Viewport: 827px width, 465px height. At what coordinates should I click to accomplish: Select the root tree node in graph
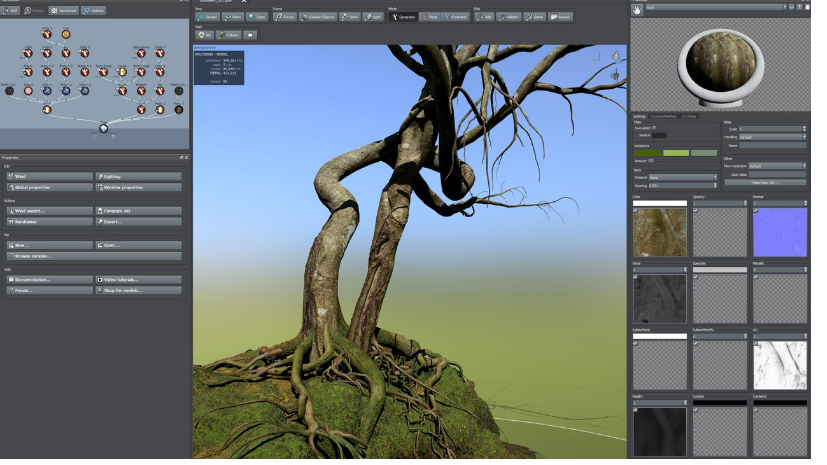click(x=101, y=128)
